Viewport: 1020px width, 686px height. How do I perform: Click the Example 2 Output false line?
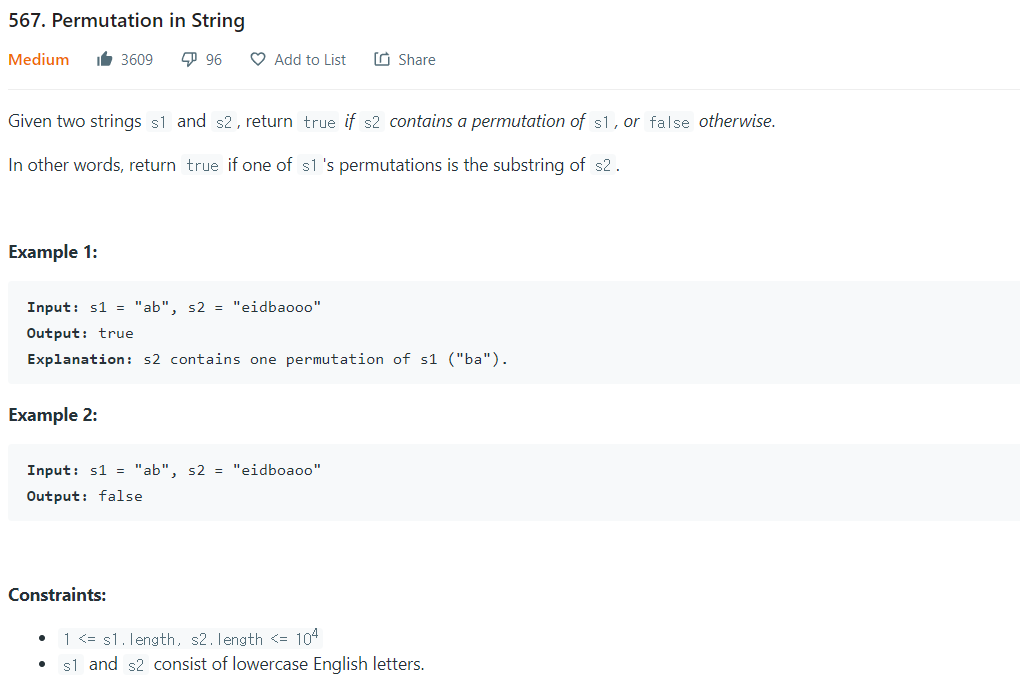[85, 496]
